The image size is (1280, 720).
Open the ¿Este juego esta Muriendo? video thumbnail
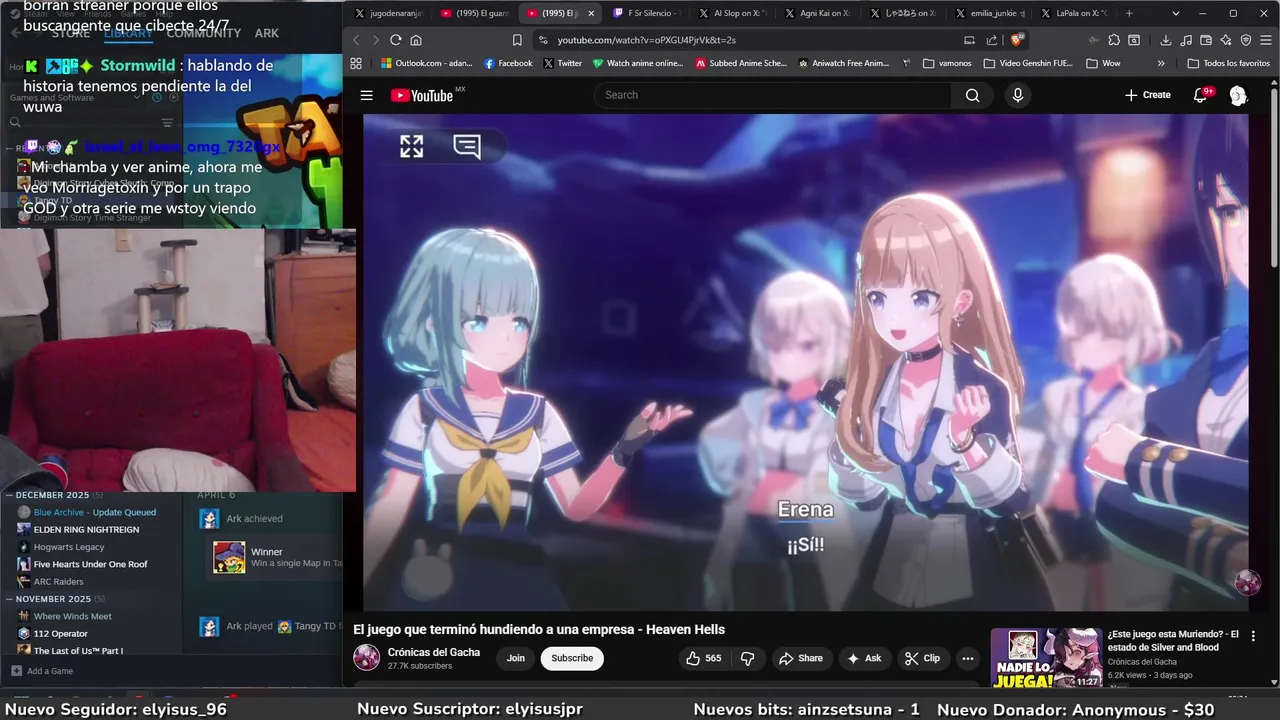(1046, 658)
